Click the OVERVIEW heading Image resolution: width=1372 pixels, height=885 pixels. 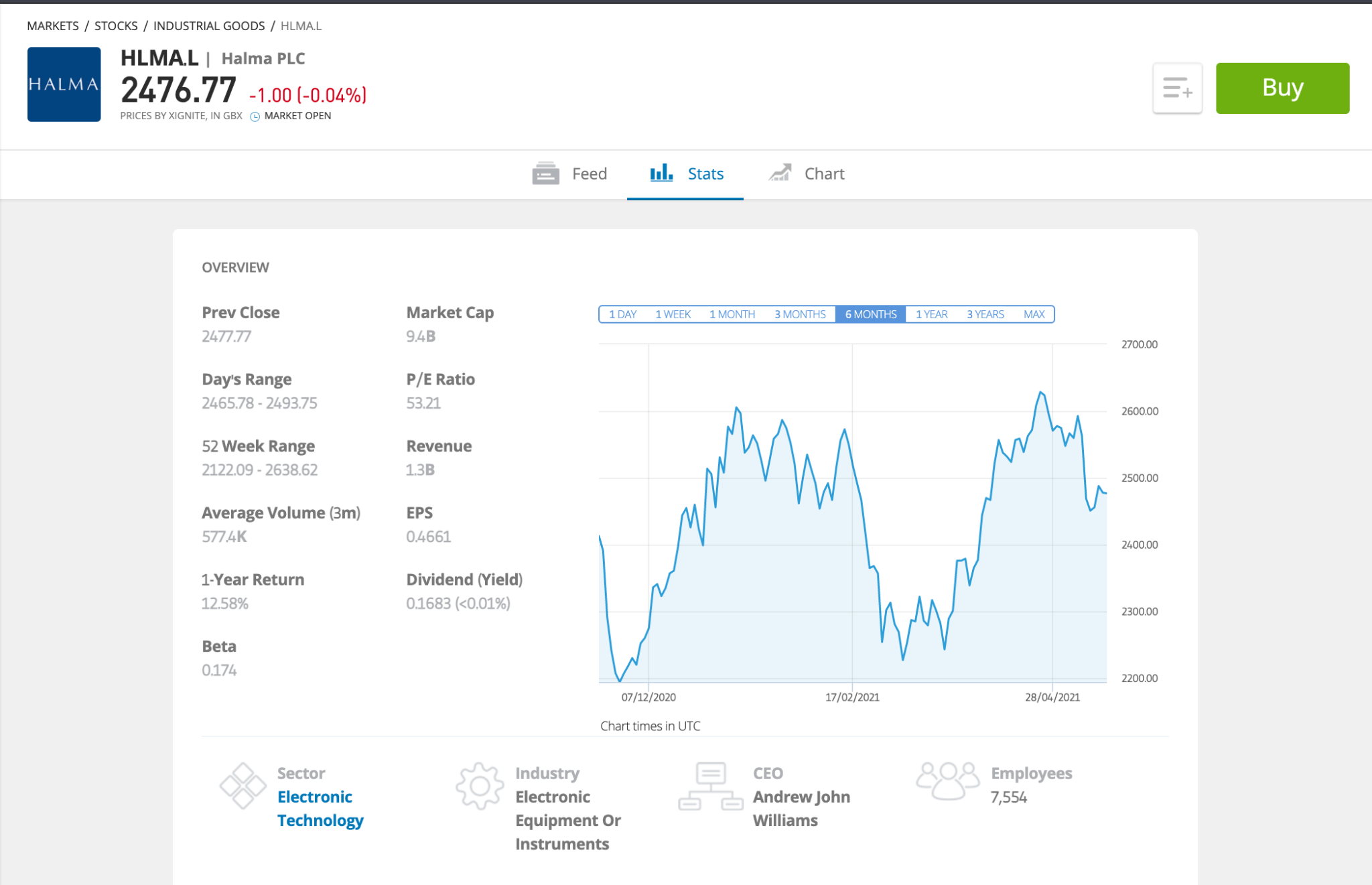point(236,267)
